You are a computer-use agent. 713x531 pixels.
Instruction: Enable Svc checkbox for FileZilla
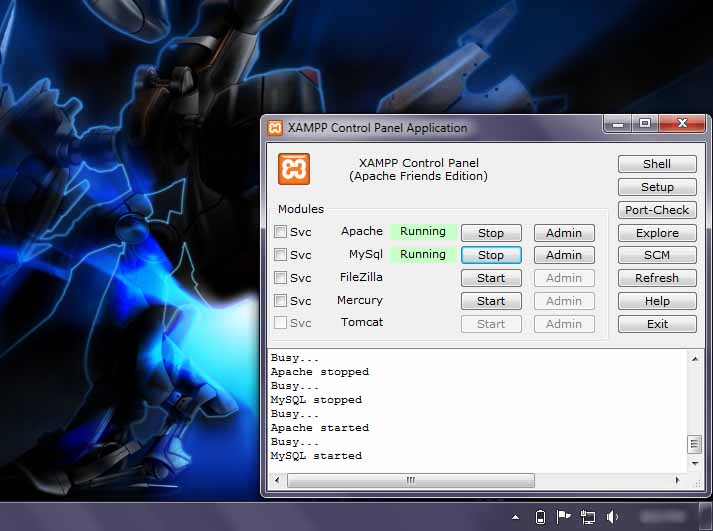click(280, 277)
